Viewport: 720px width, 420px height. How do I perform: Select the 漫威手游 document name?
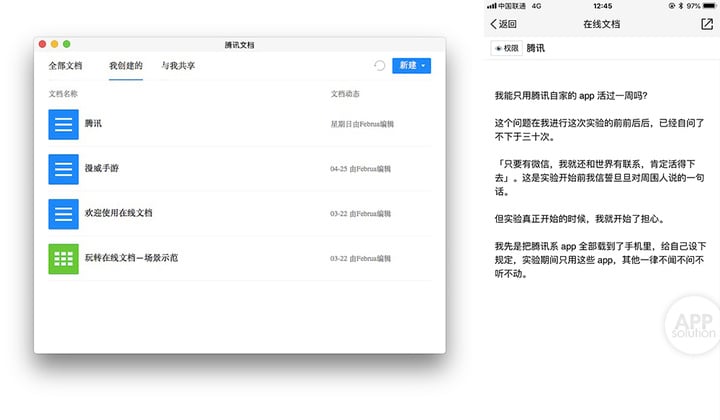101,168
